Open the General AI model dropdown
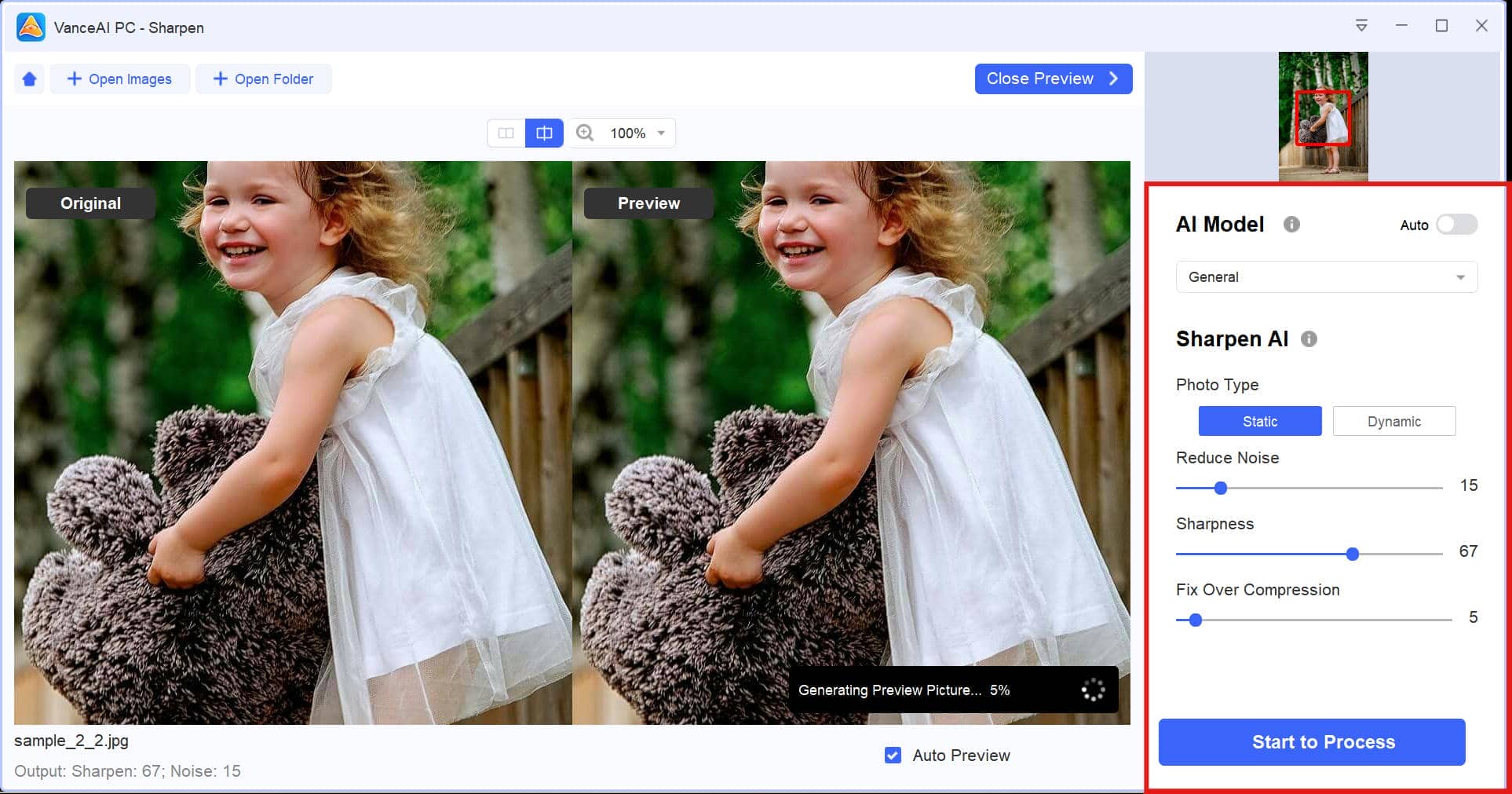 click(1327, 277)
